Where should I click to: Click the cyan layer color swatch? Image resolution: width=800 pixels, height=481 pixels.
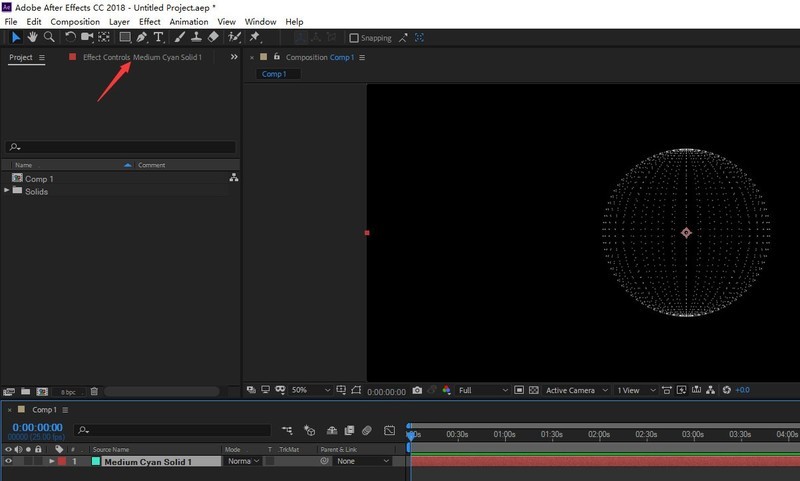point(96,461)
